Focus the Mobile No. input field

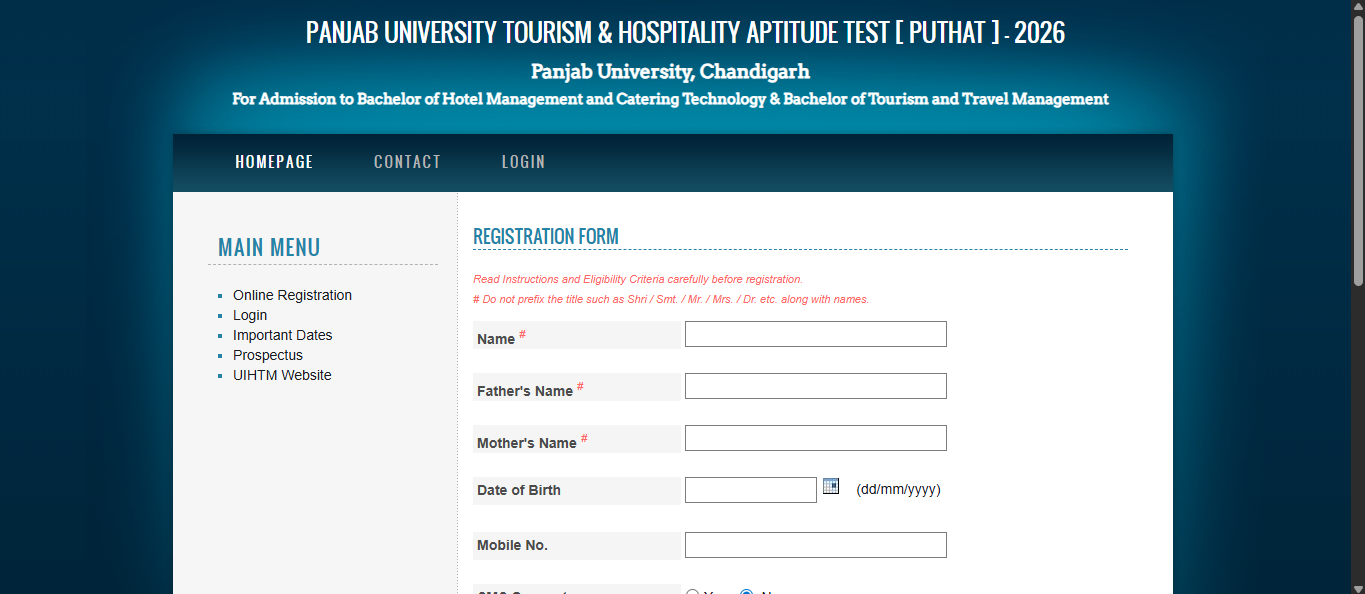click(815, 545)
